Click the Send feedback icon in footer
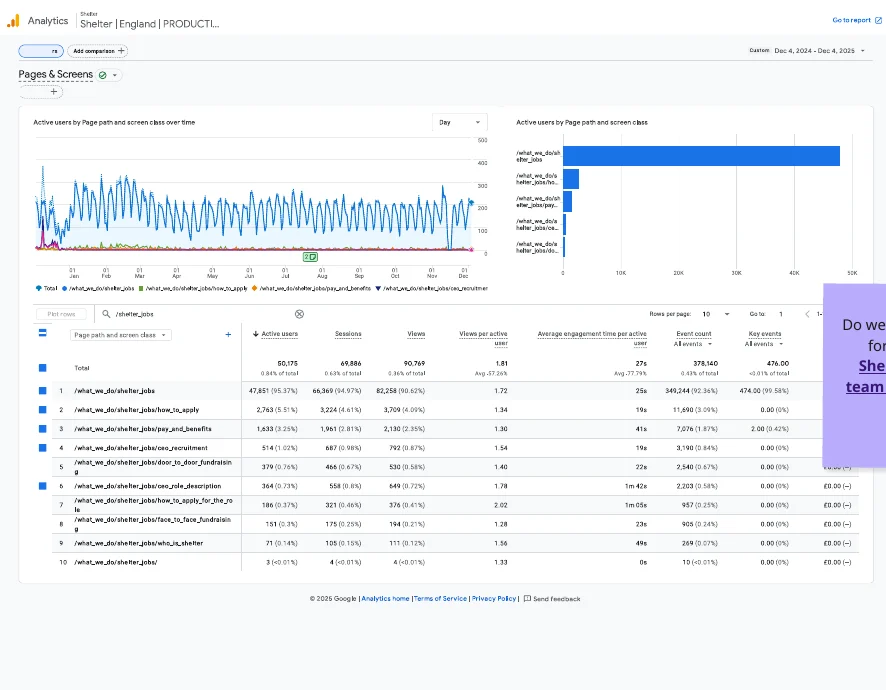The height and width of the screenshot is (690, 886). (x=527, y=598)
